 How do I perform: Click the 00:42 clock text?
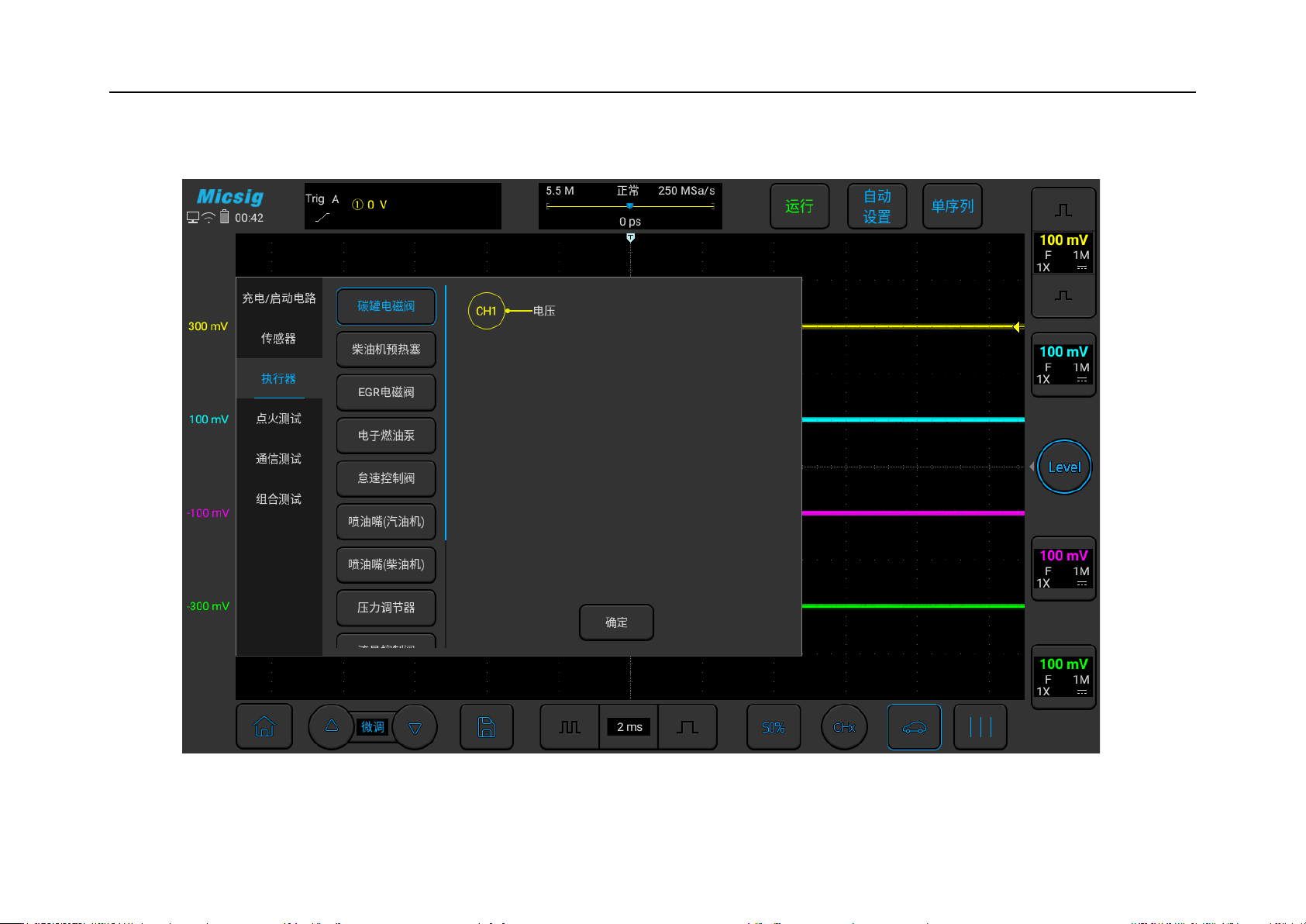250,218
